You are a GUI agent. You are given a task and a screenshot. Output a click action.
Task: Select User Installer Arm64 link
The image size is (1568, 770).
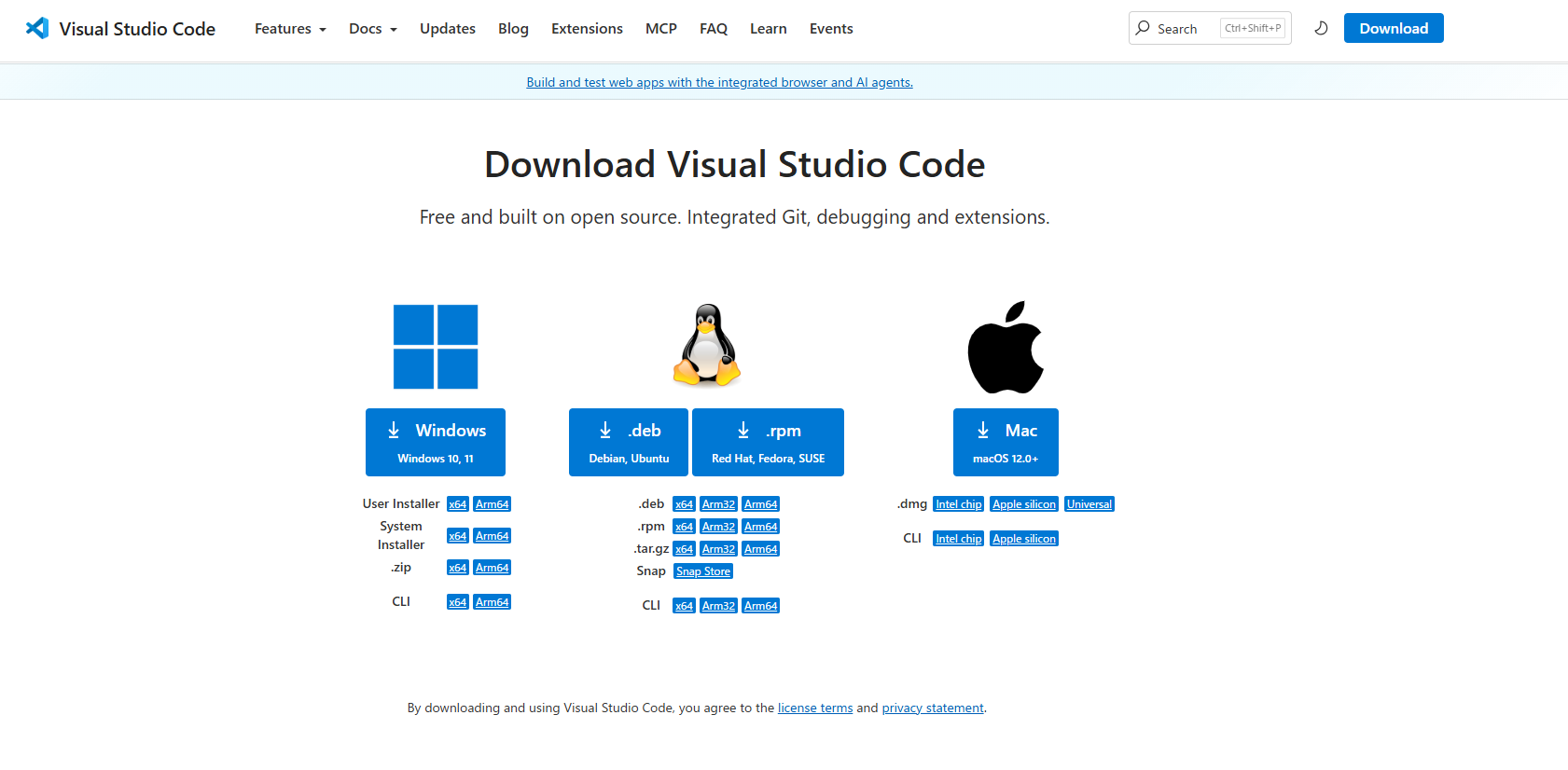[492, 504]
